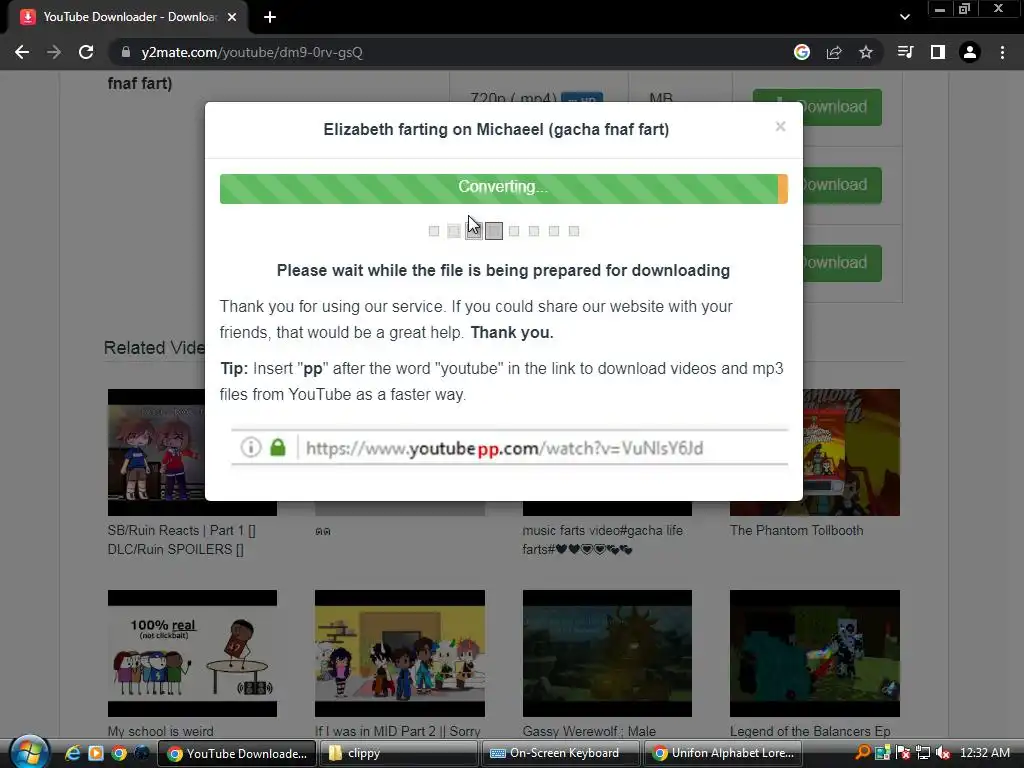
Task: Open the Chrome profile avatar
Action: pos(970,52)
